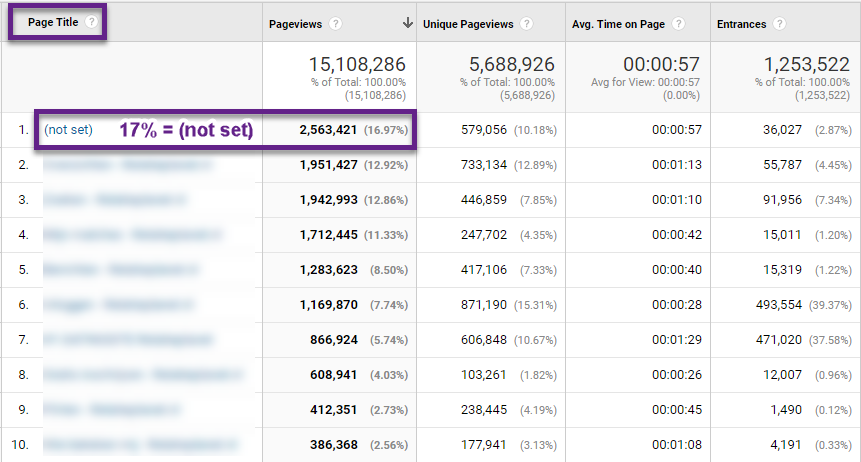Click the help icon beside Page Title
Image resolution: width=861 pixels, height=462 pixels.
coord(91,22)
